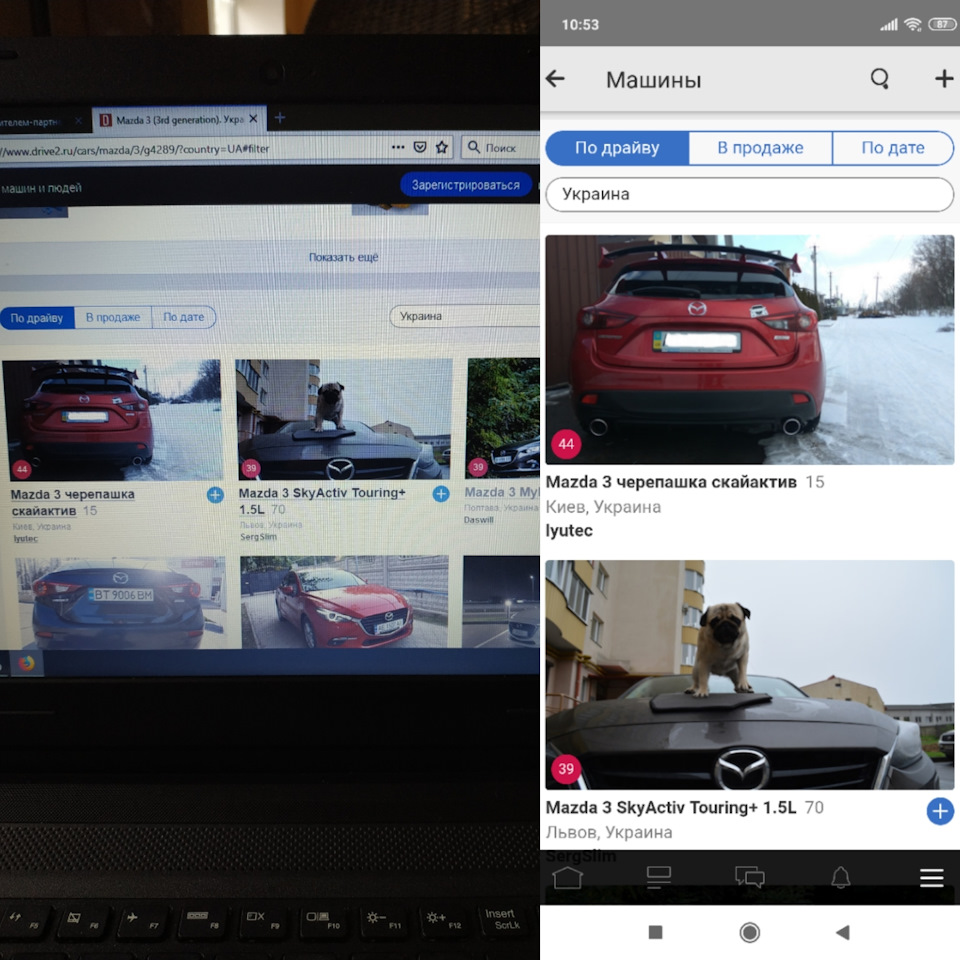Tap the Android back triangle button
960x960 pixels.
tap(843, 932)
